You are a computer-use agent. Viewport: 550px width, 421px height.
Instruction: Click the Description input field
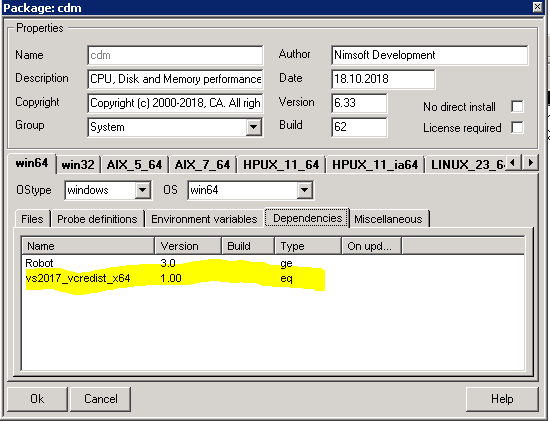tap(175, 79)
